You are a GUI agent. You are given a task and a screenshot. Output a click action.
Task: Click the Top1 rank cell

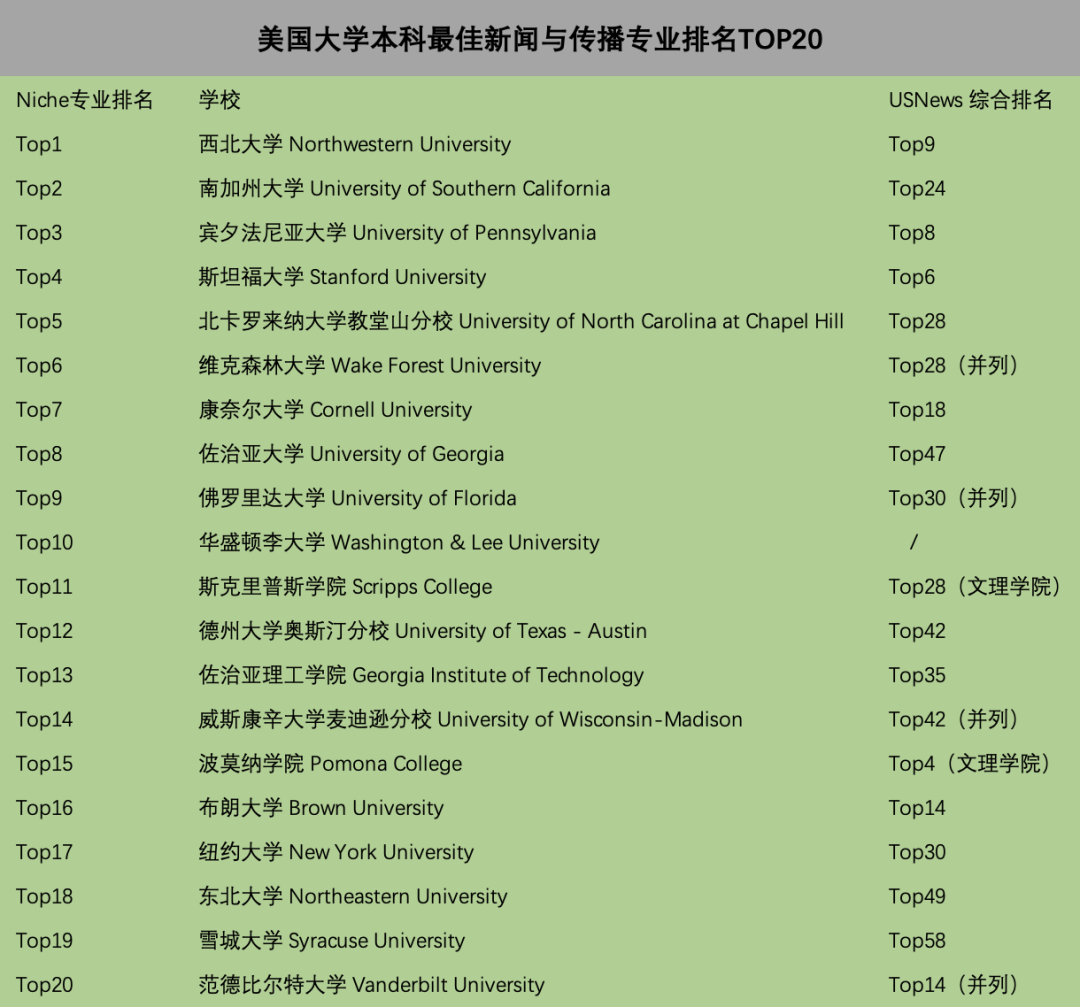[39, 145]
